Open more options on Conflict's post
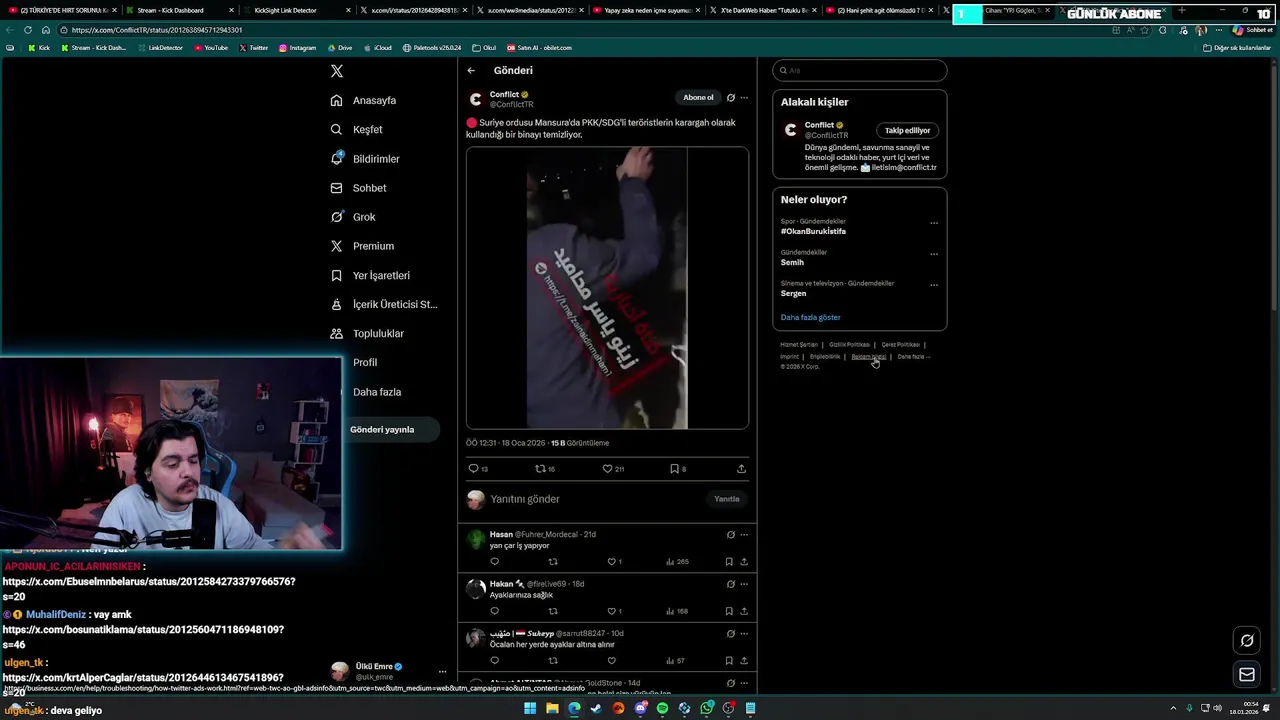 [x=744, y=98]
